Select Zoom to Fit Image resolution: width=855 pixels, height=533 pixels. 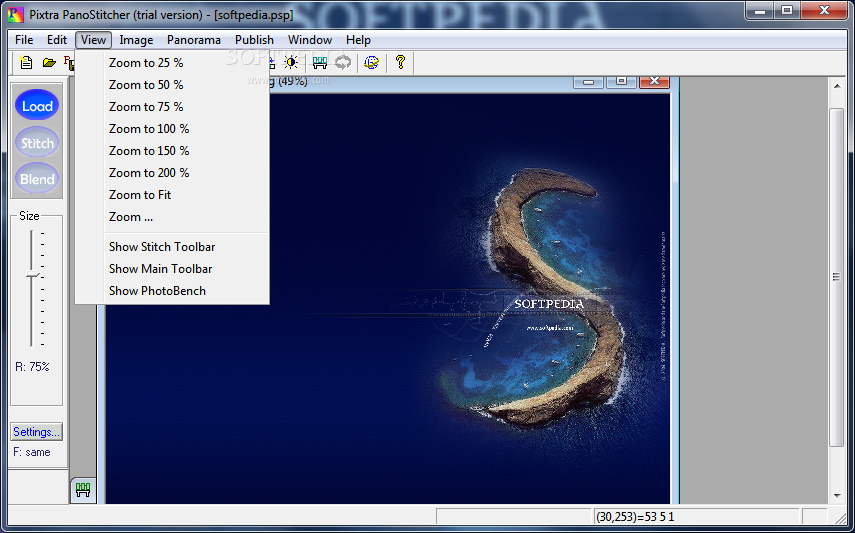172,195
